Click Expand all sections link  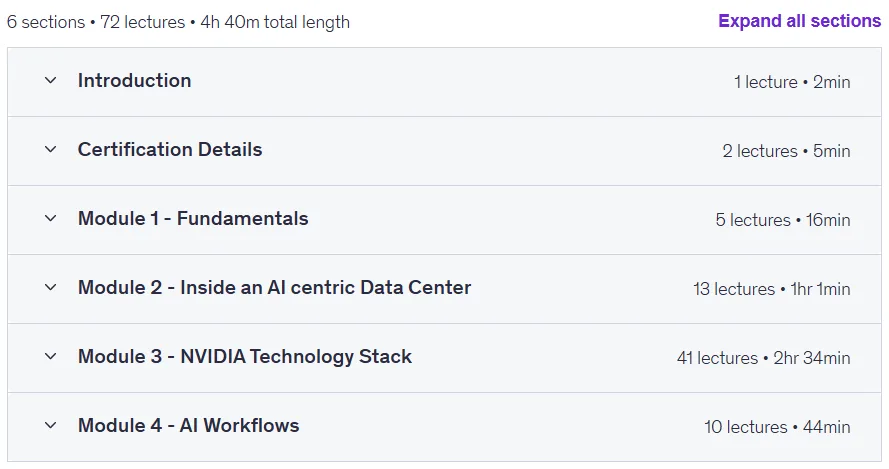(x=799, y=21)
